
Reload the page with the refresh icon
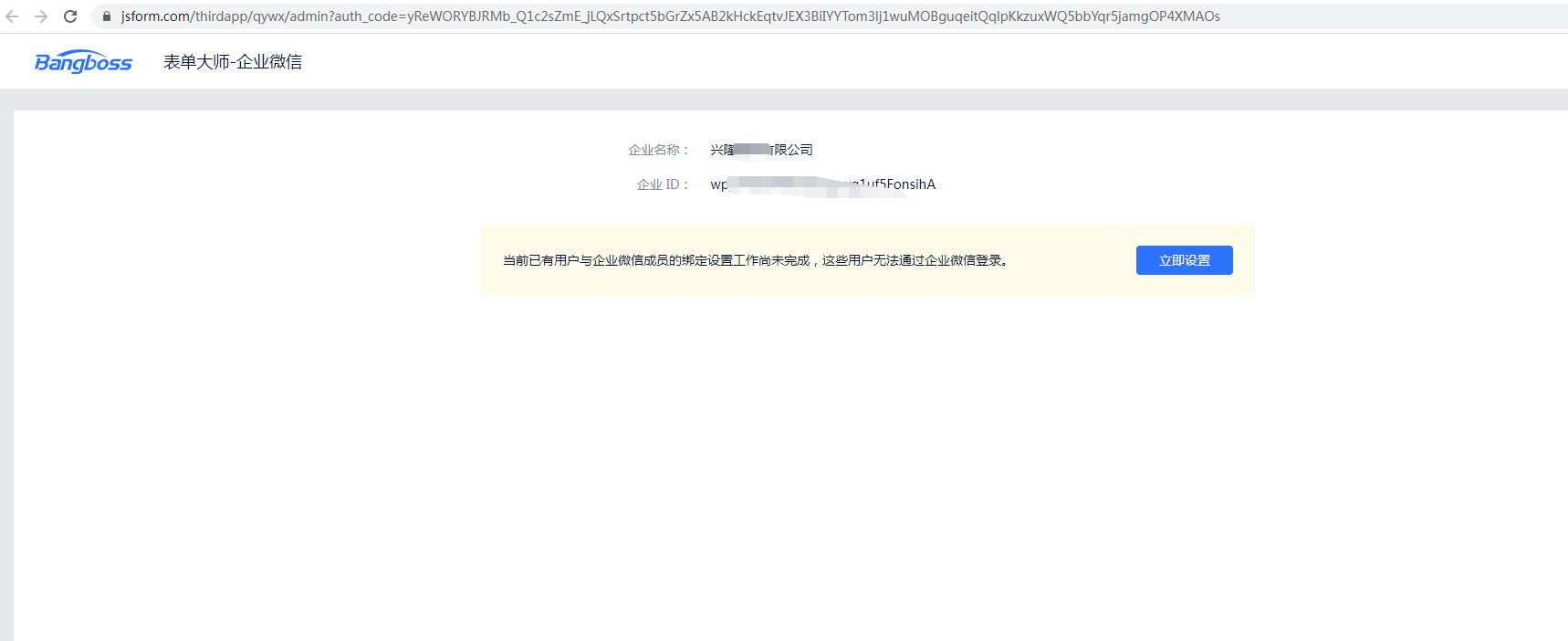click(x=70, y=16)
